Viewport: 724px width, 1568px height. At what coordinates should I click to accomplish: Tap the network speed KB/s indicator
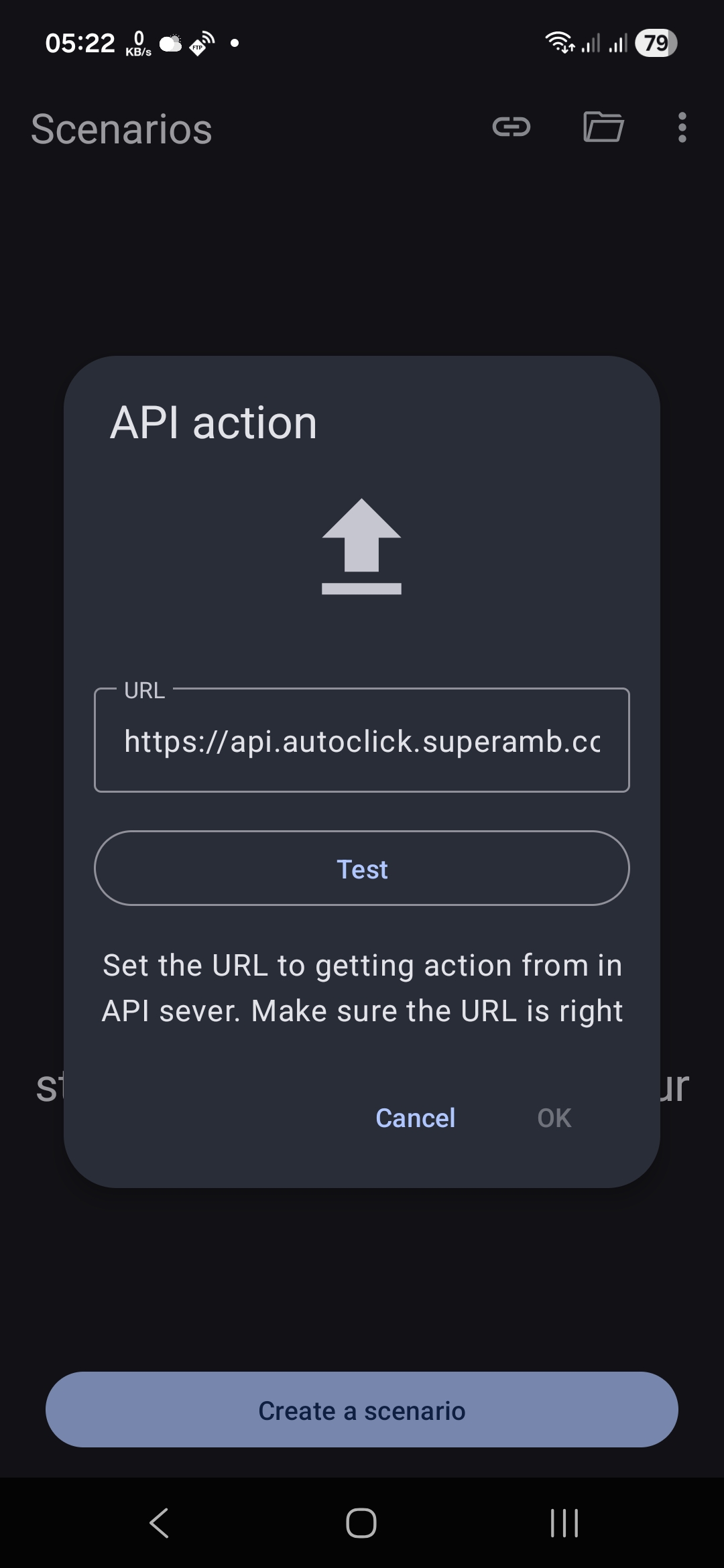pos(138,44)
